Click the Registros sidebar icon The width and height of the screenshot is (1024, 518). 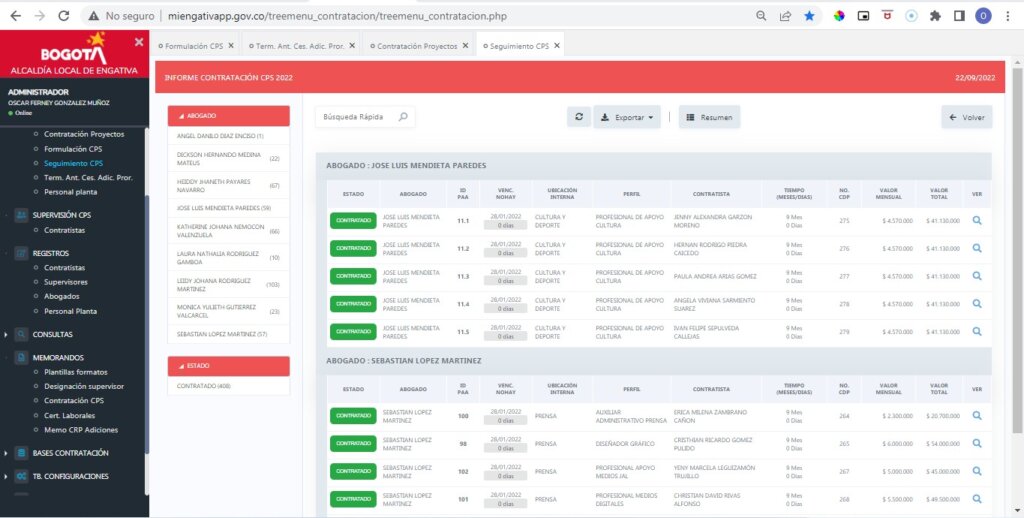tap(22, 253)
